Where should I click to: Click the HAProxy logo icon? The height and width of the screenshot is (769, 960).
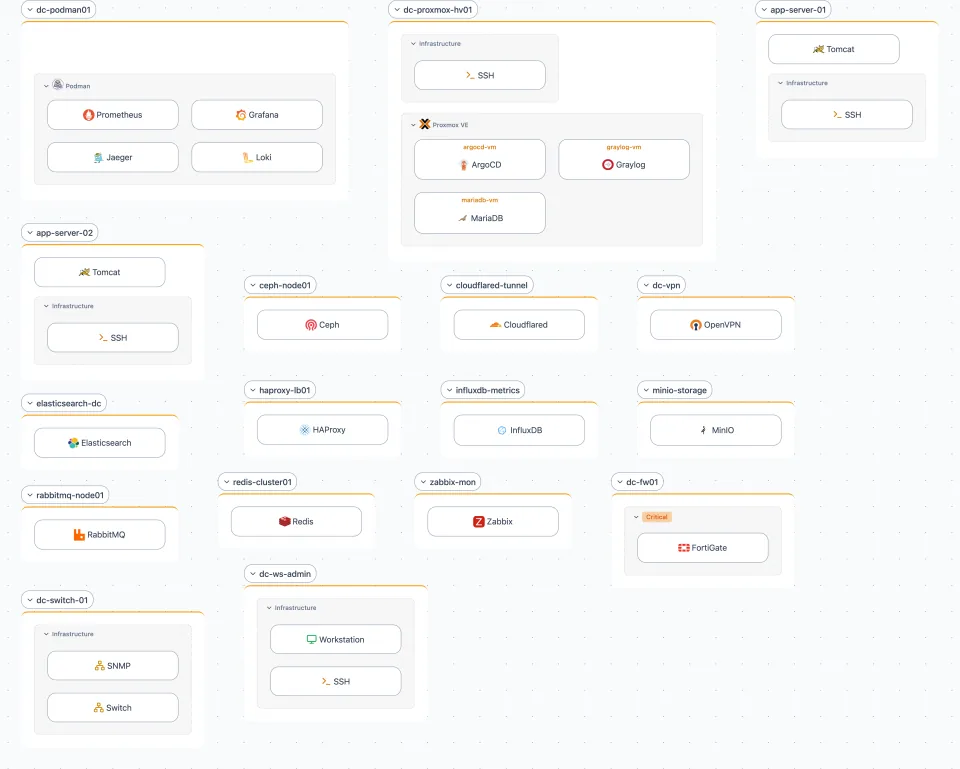point(304,430)
